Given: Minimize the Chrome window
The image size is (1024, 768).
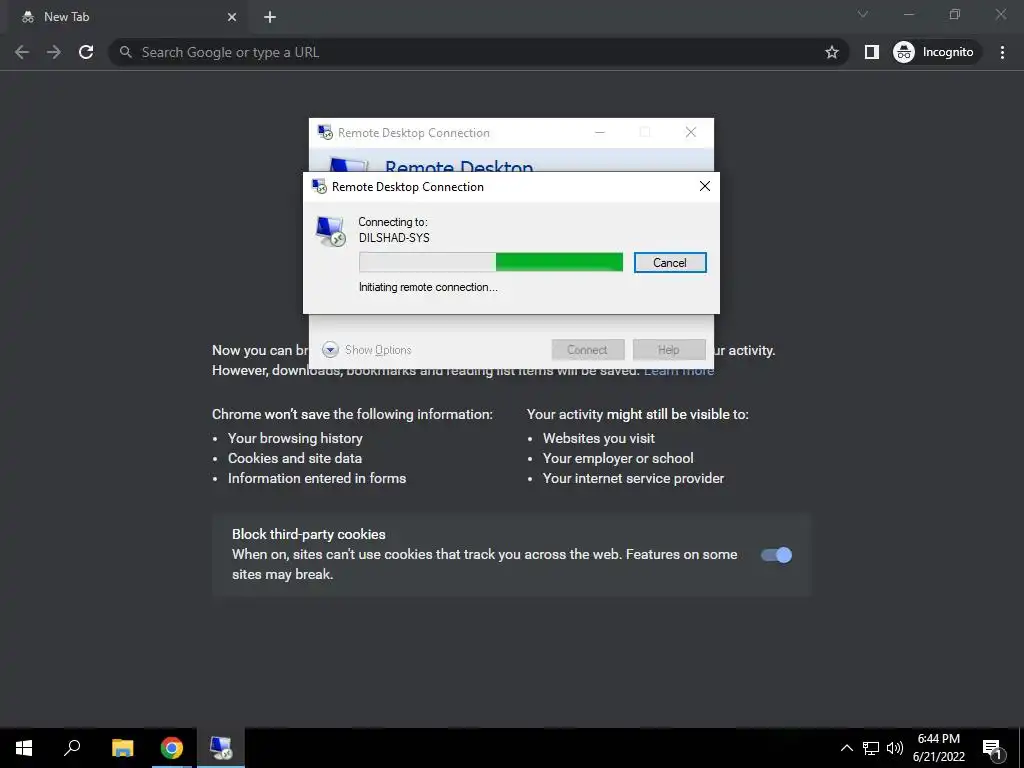Looking at the screenshot, I should tap(908, 14).
